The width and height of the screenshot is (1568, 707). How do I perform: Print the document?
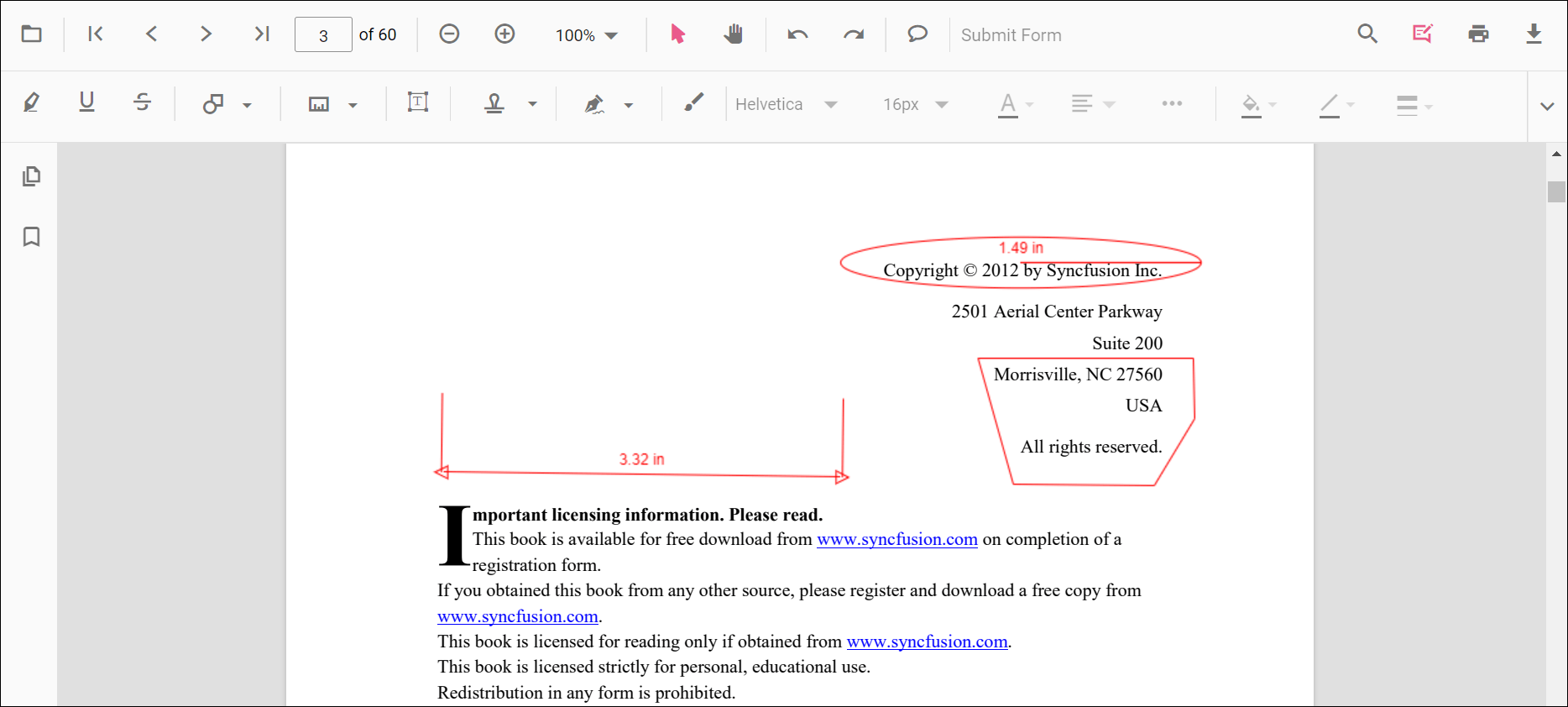(x=1478, y=34)
